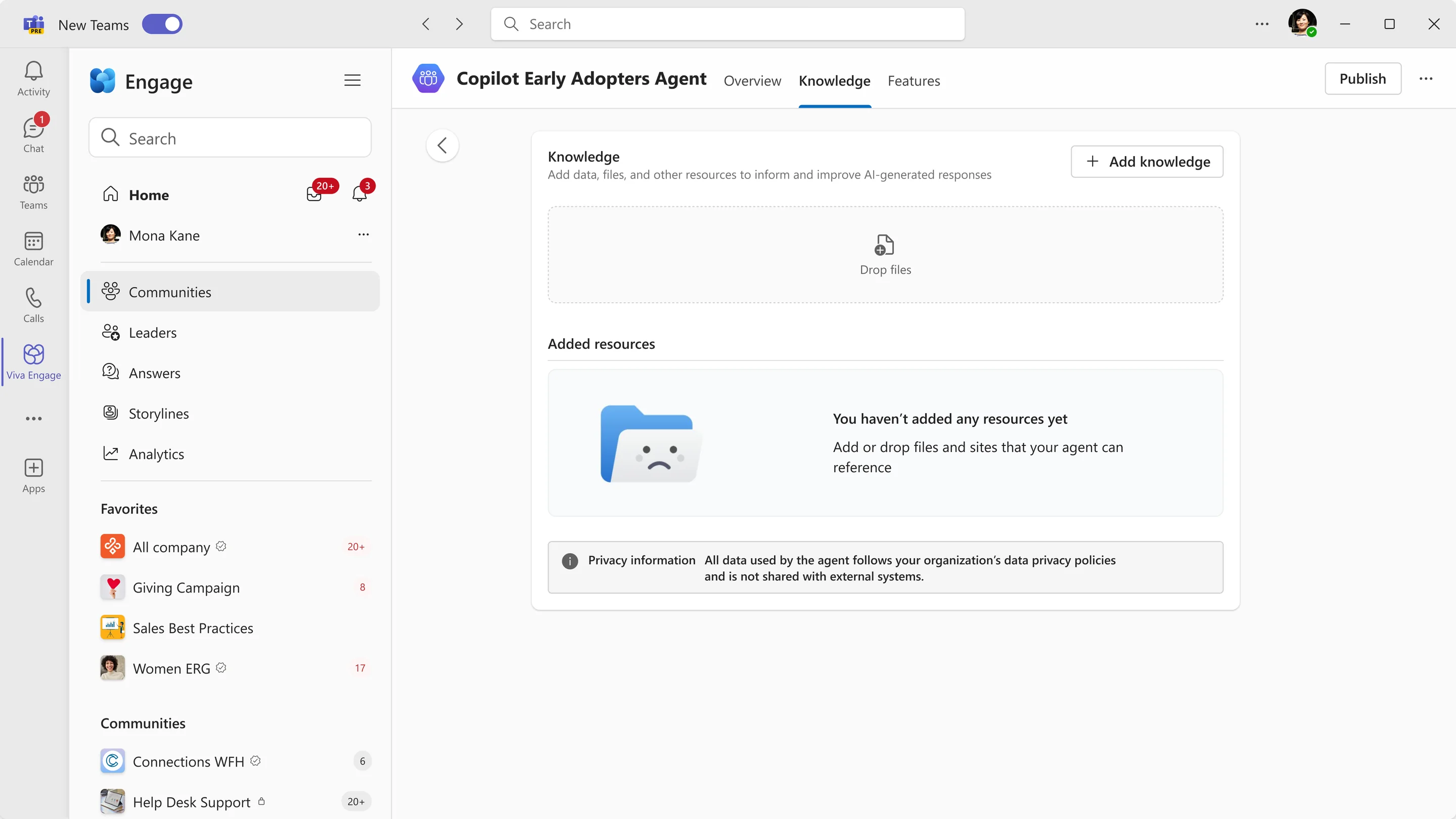Click the Teams top search bar
This screenshot has height=819, width=1456.
pyautogui.click(x=727, y=24)
